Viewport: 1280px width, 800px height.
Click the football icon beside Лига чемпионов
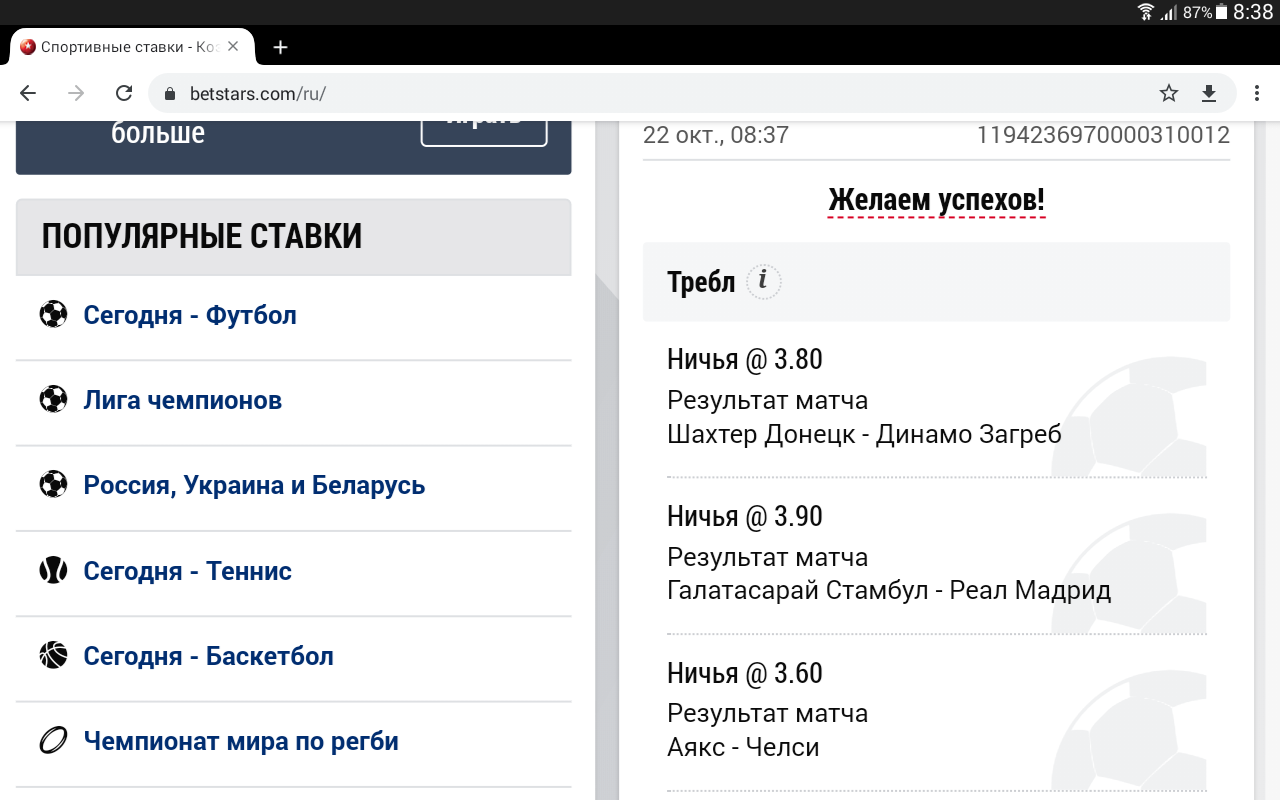click(x=53, y=400)
